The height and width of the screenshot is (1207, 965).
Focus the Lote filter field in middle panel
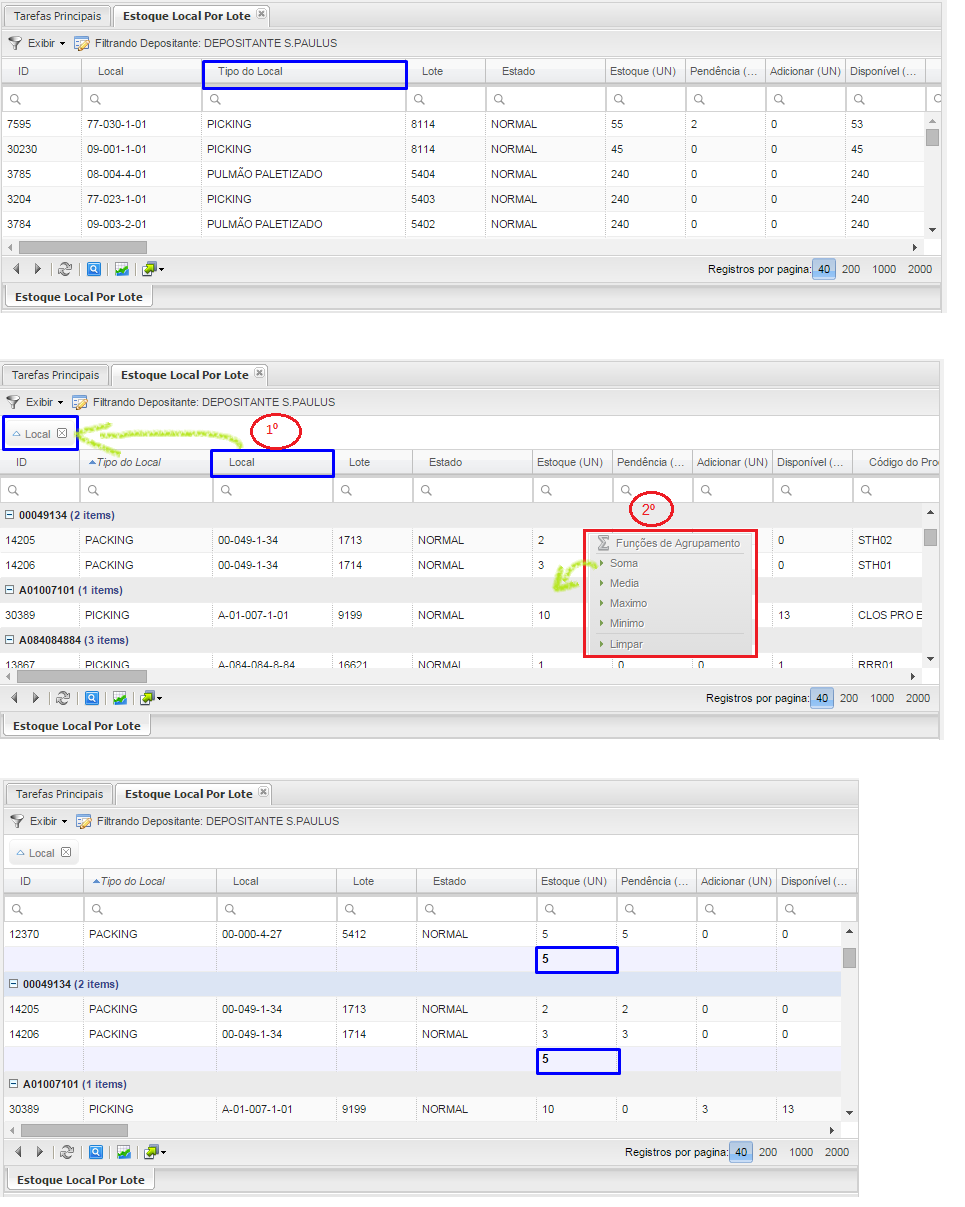click(x=372, y=490)
